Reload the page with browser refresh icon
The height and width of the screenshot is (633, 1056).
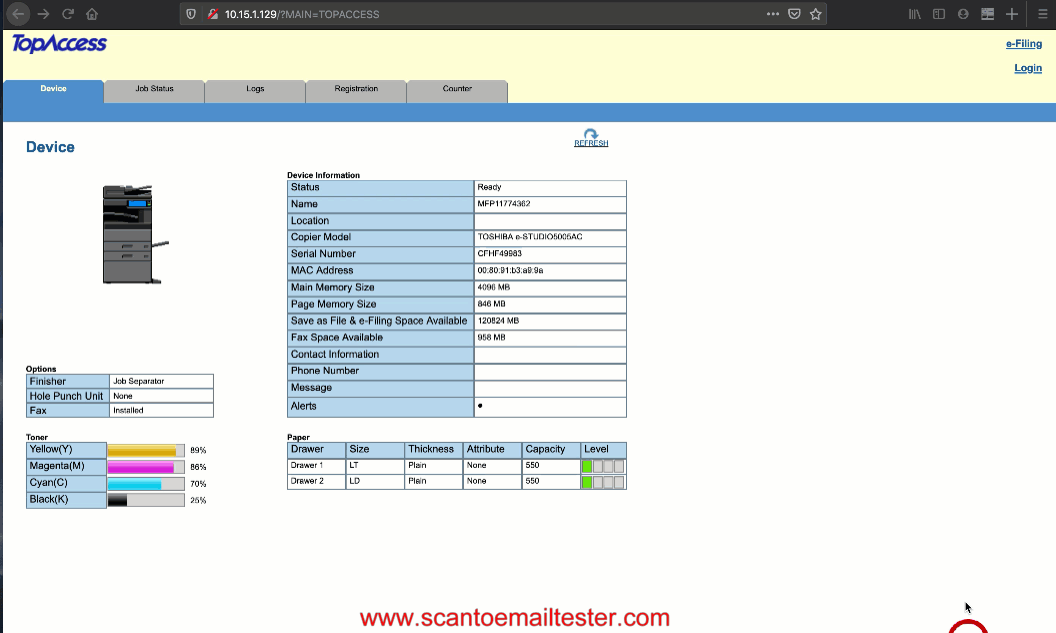[x=68, y=14]
